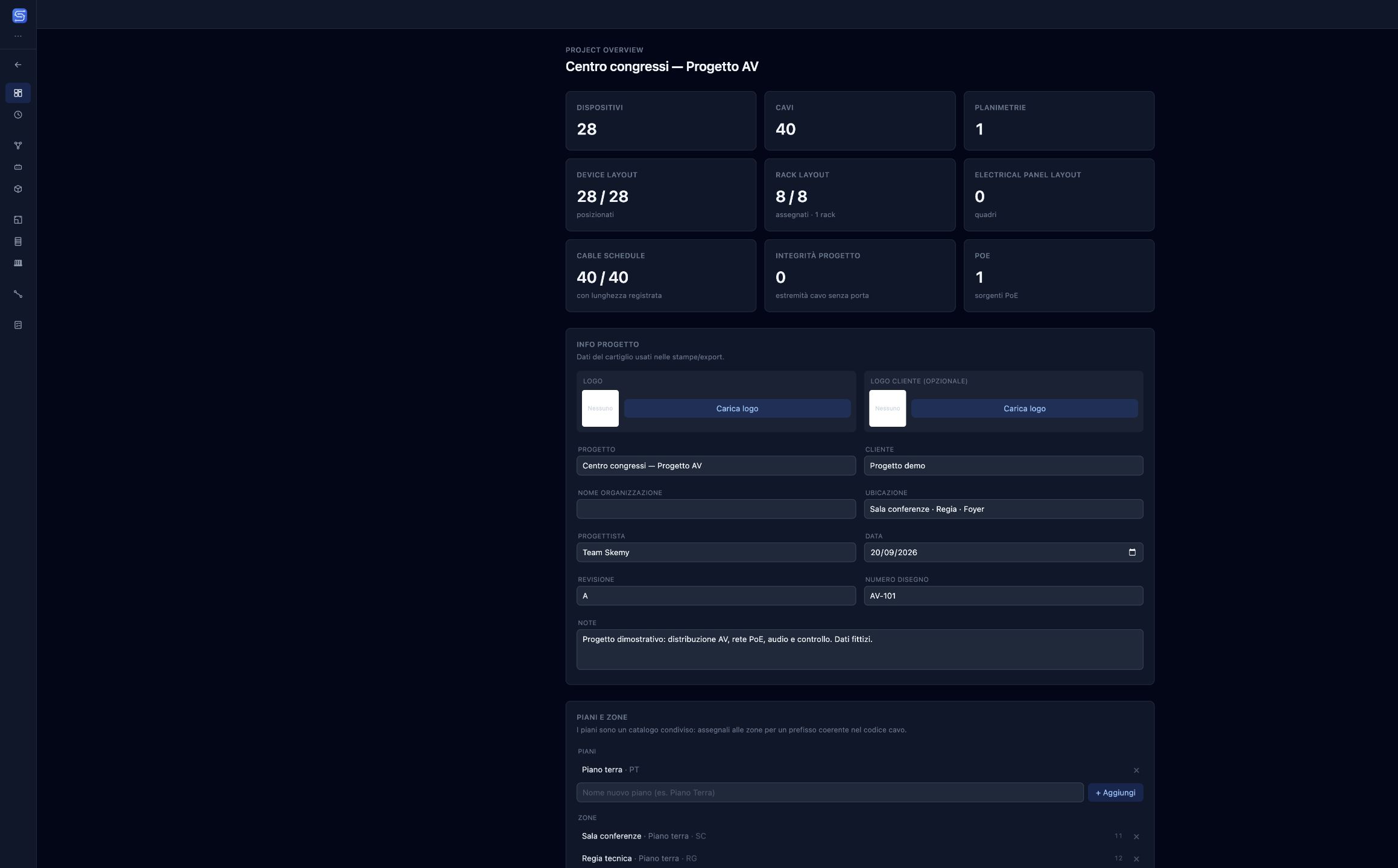This screenshot has width=1398, height=868.
Task: Open the electrical panel sidebar icon
Action: coord(18,263)
